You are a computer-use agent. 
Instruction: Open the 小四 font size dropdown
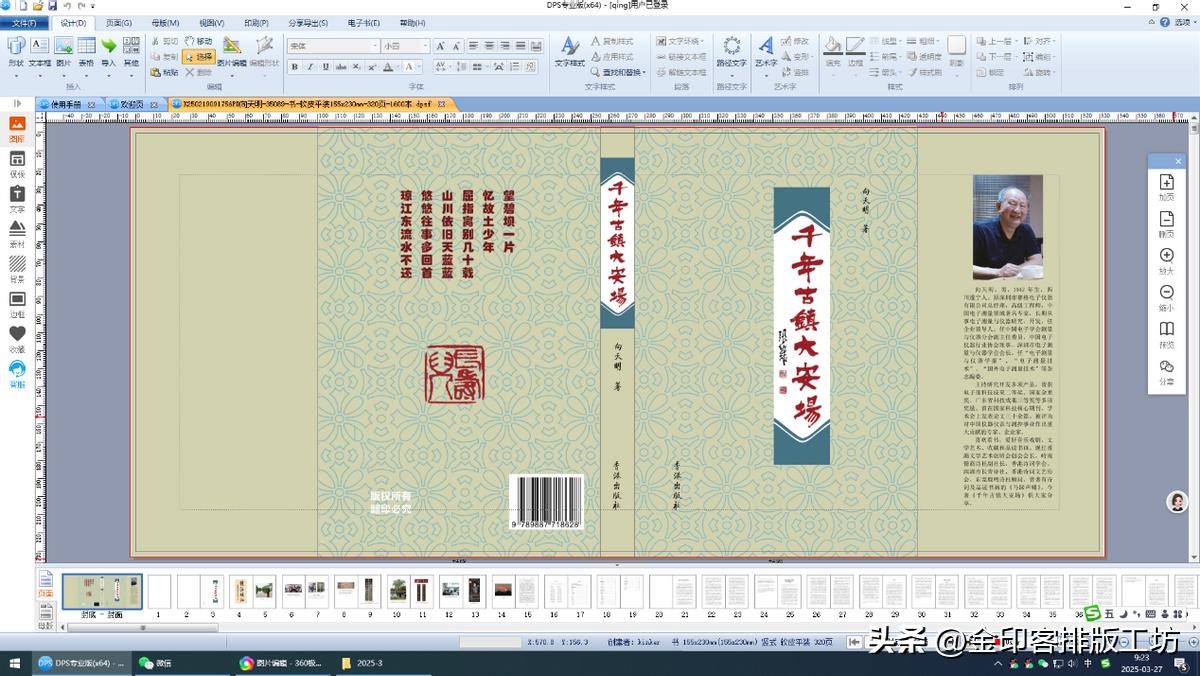pos(425,45)
